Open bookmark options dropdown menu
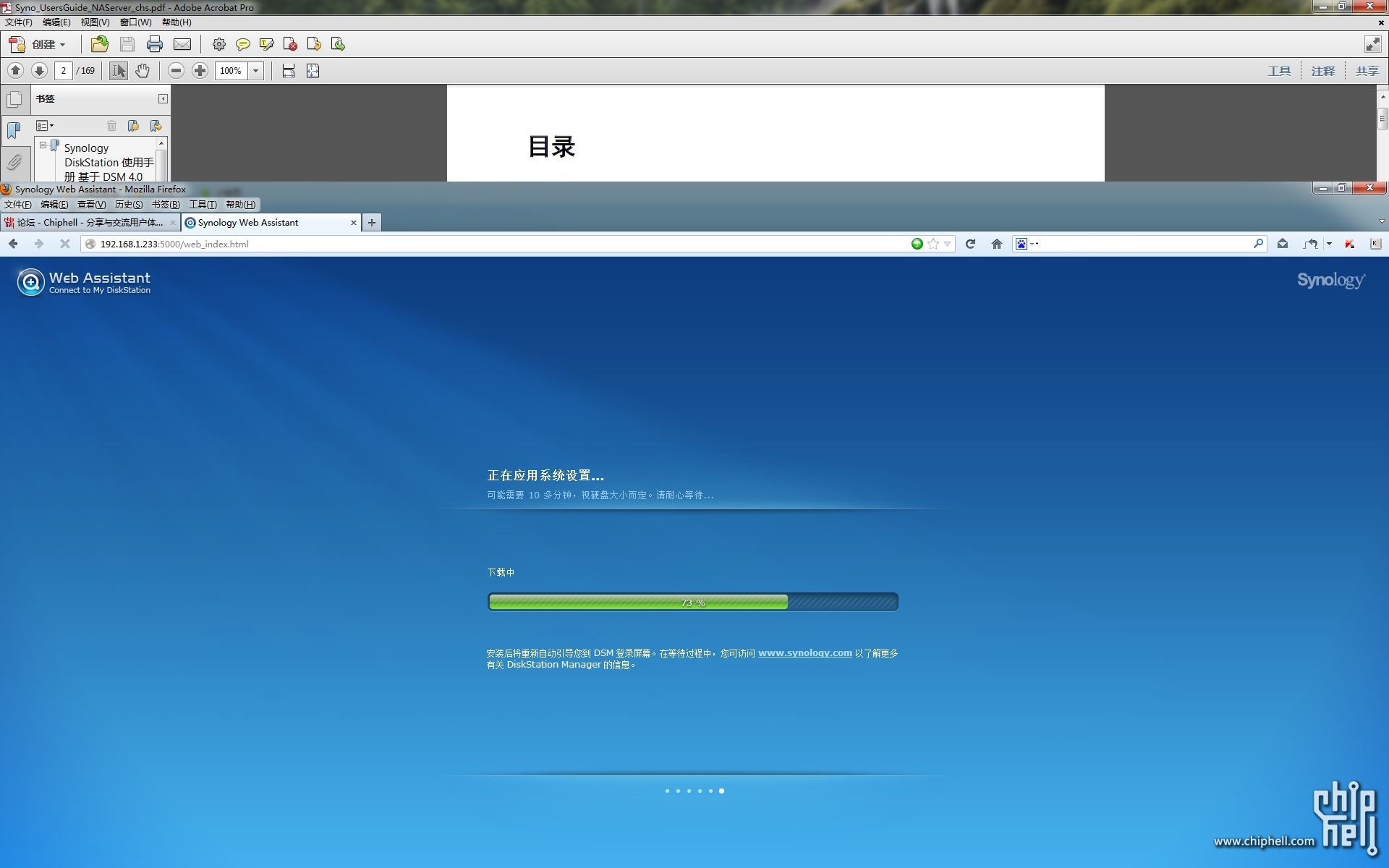The image size is (1389, 868). point(45,126)
